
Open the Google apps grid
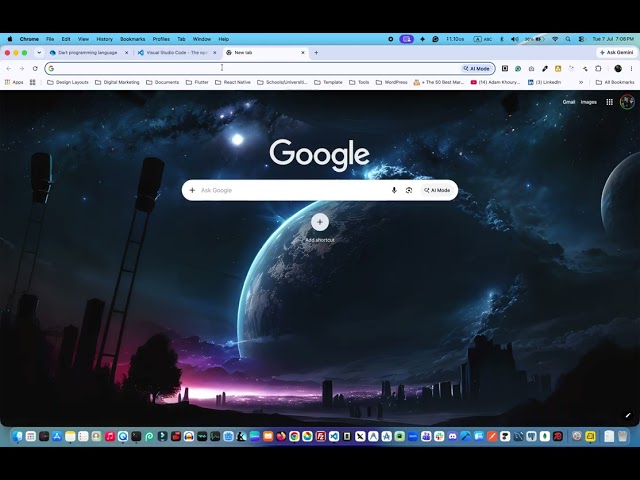pos(609,102)
